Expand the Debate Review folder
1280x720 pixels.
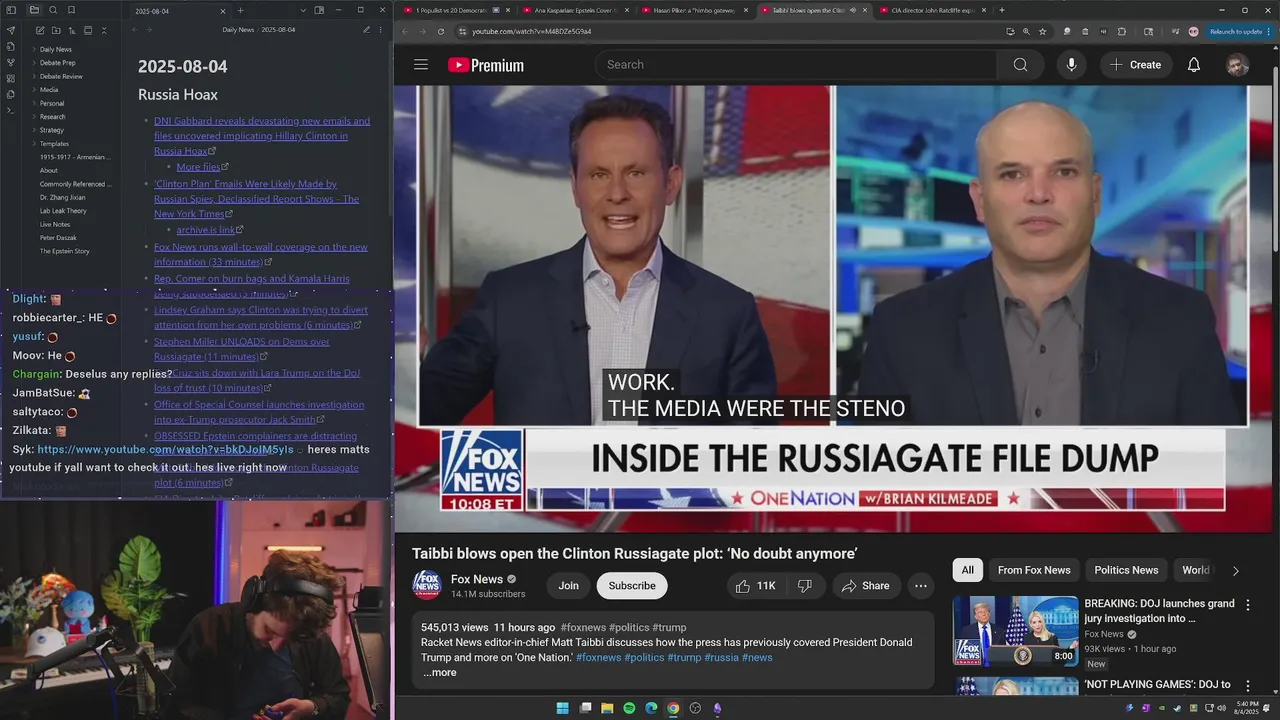tap(60, 76)
